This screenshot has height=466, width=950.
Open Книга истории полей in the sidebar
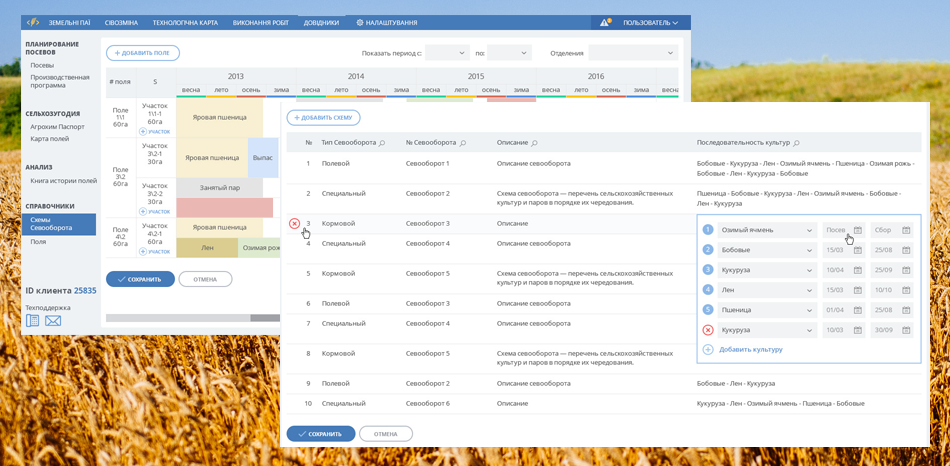tap(64, 181)
